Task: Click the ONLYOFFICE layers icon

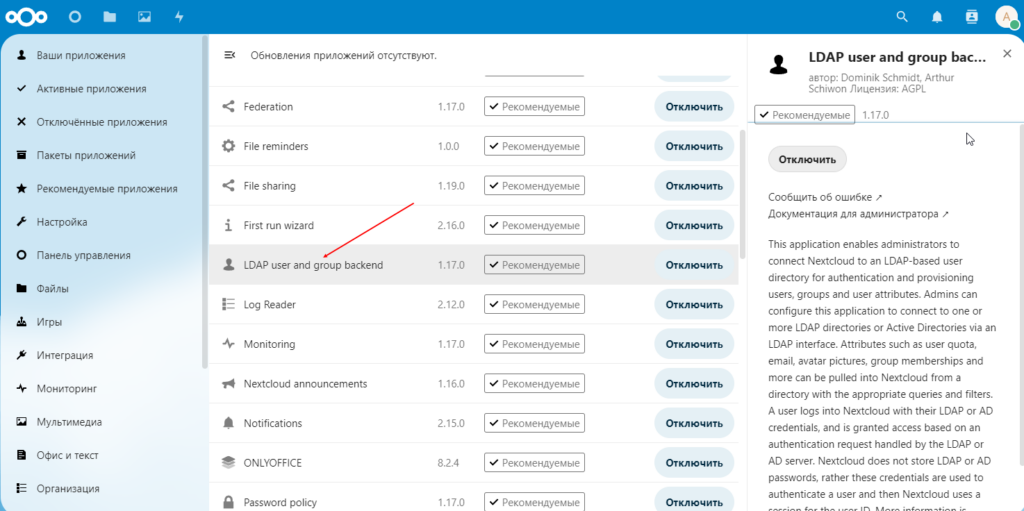Action: [x=228, y=463]
